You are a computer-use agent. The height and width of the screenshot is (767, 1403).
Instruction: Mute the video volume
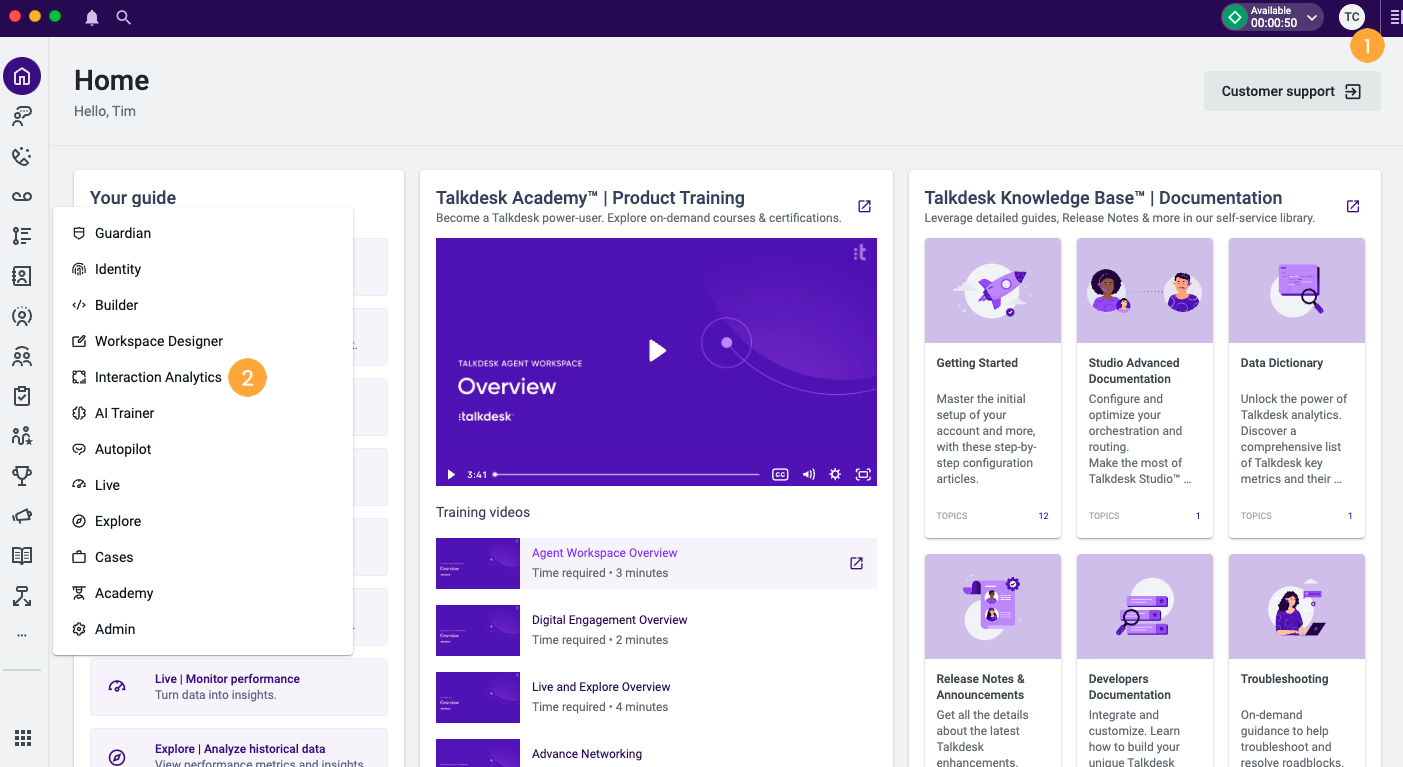tap(808, 474)
